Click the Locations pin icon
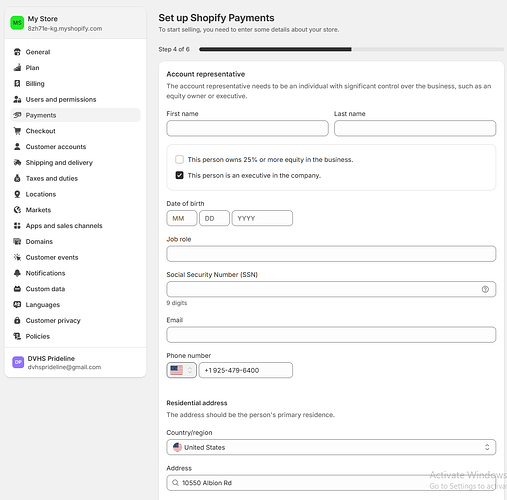 coord(17,194)
